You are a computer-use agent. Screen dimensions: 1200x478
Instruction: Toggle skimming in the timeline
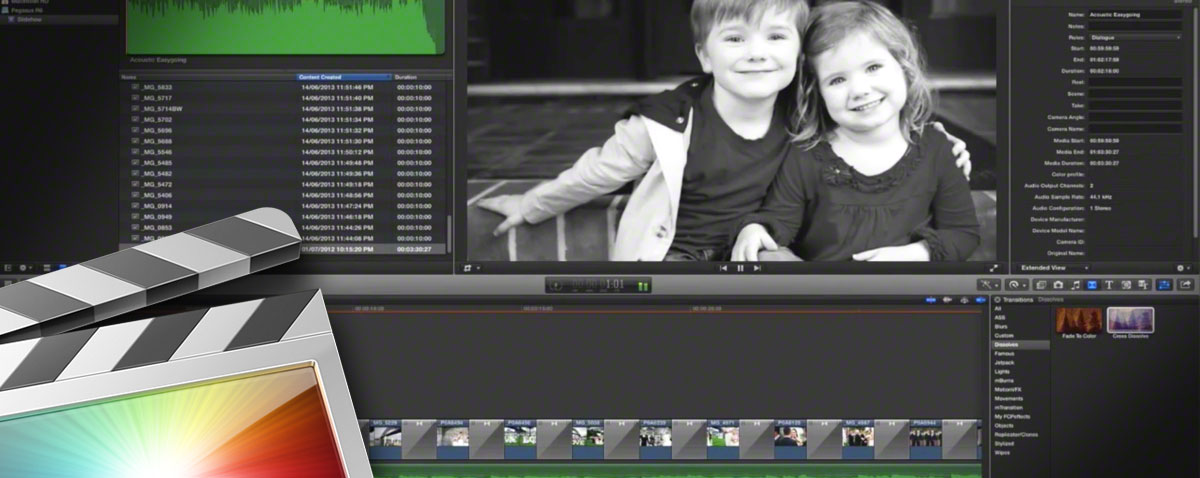pos(930,299)
